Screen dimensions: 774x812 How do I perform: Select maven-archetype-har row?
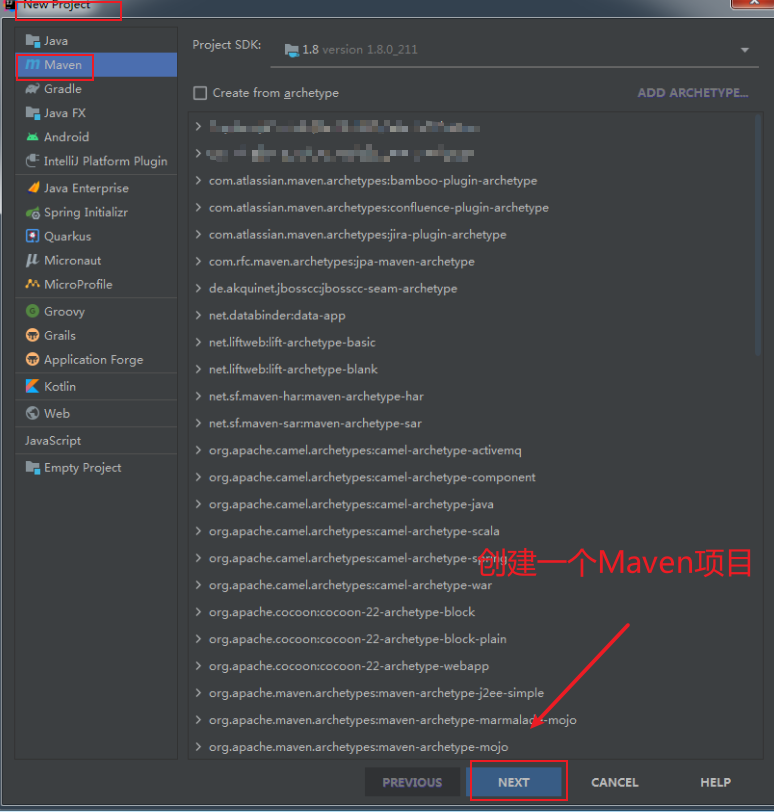point(474,396)
